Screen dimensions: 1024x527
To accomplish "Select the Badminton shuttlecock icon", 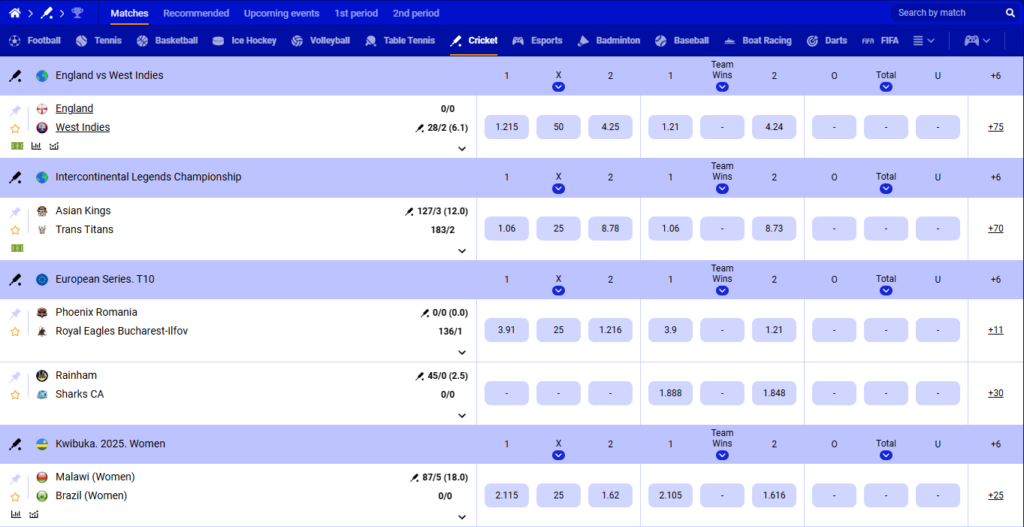I will pos(583,40).
